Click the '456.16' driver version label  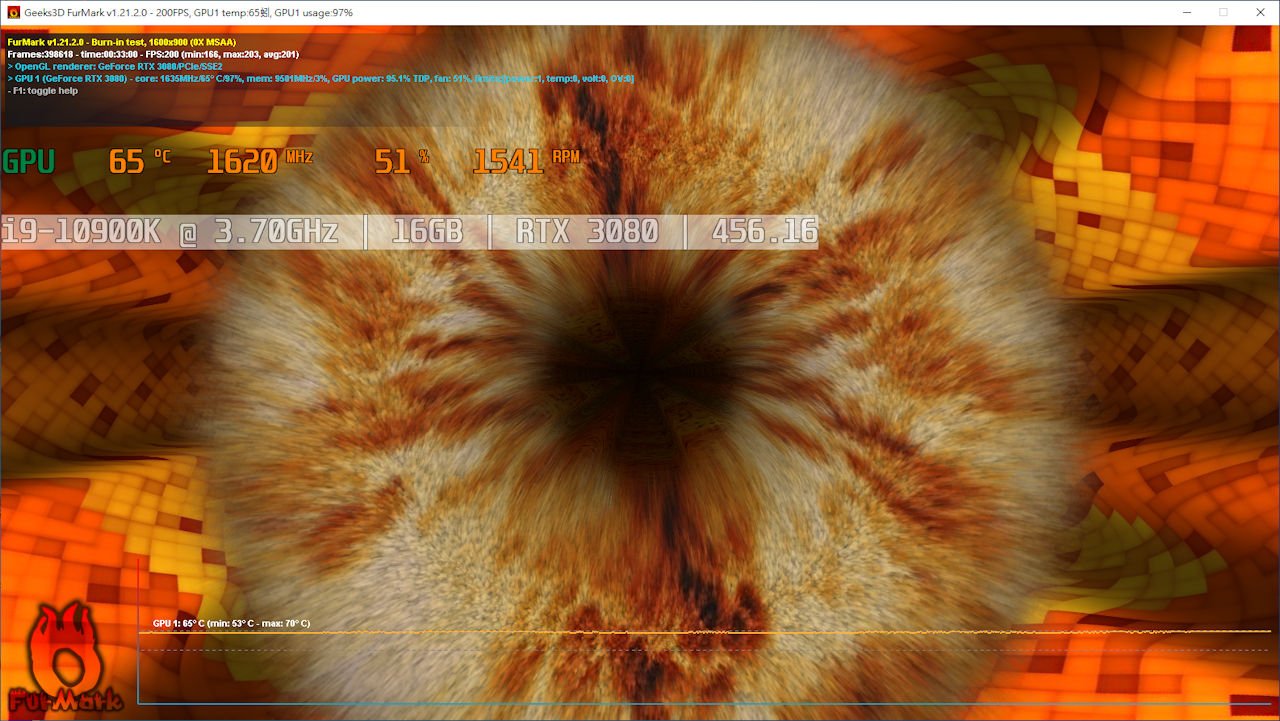764,232
